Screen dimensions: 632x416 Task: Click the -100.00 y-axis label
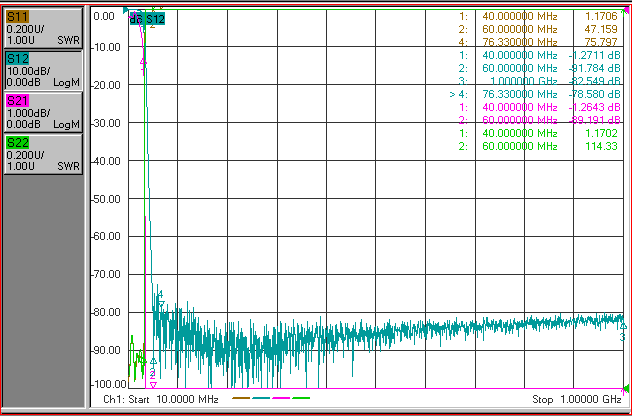coord(109,383)
